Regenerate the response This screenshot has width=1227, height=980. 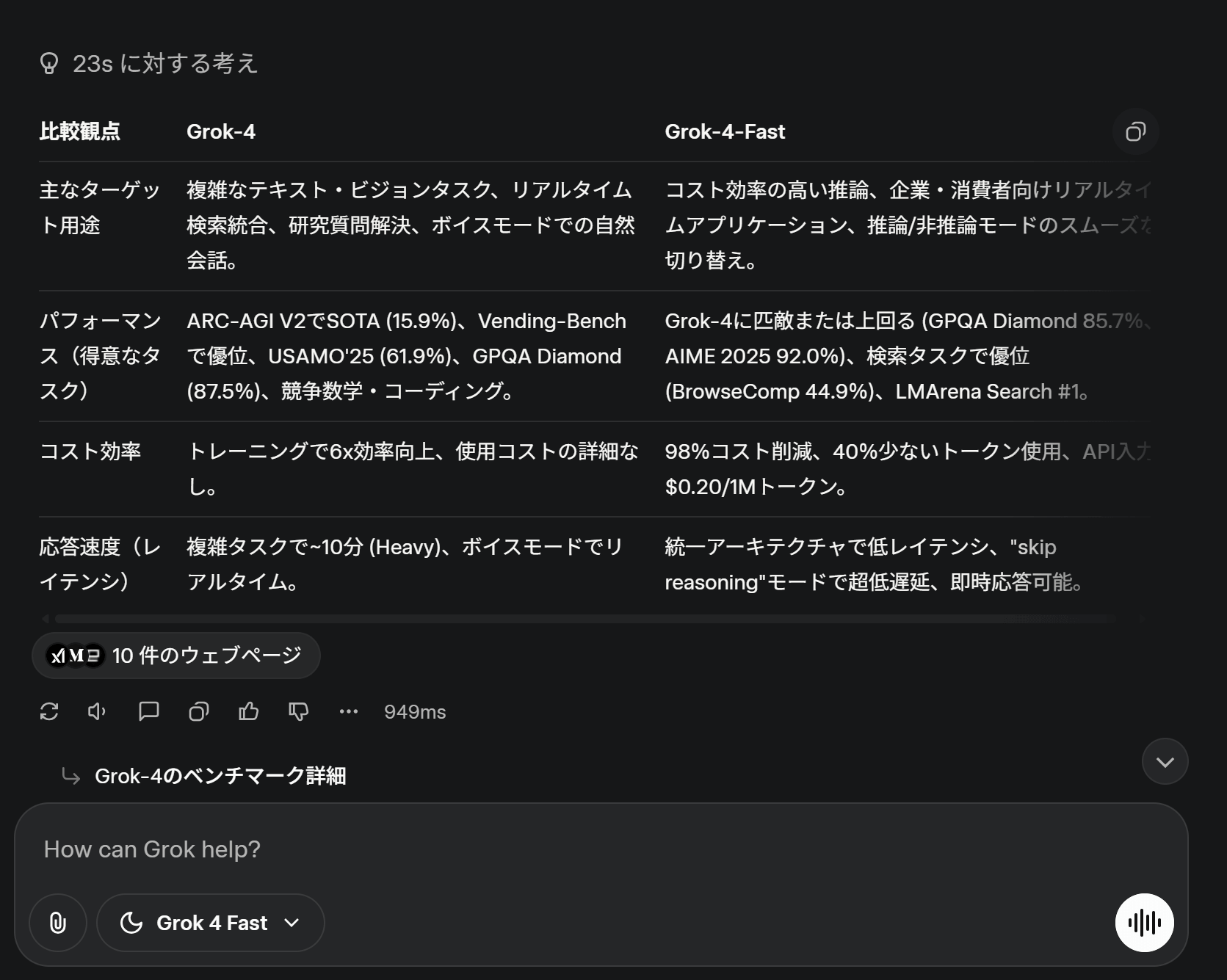[x=49, y=711]
